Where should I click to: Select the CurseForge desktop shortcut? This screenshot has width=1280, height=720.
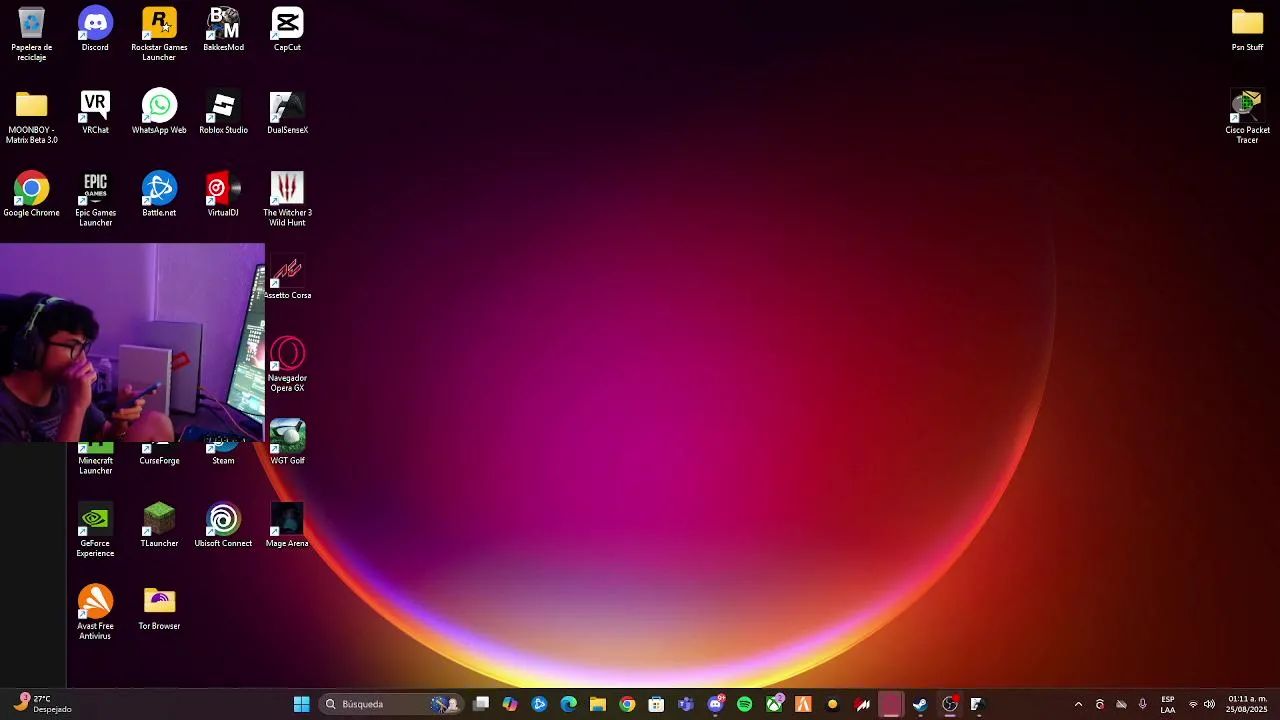[x=159, y=455]
